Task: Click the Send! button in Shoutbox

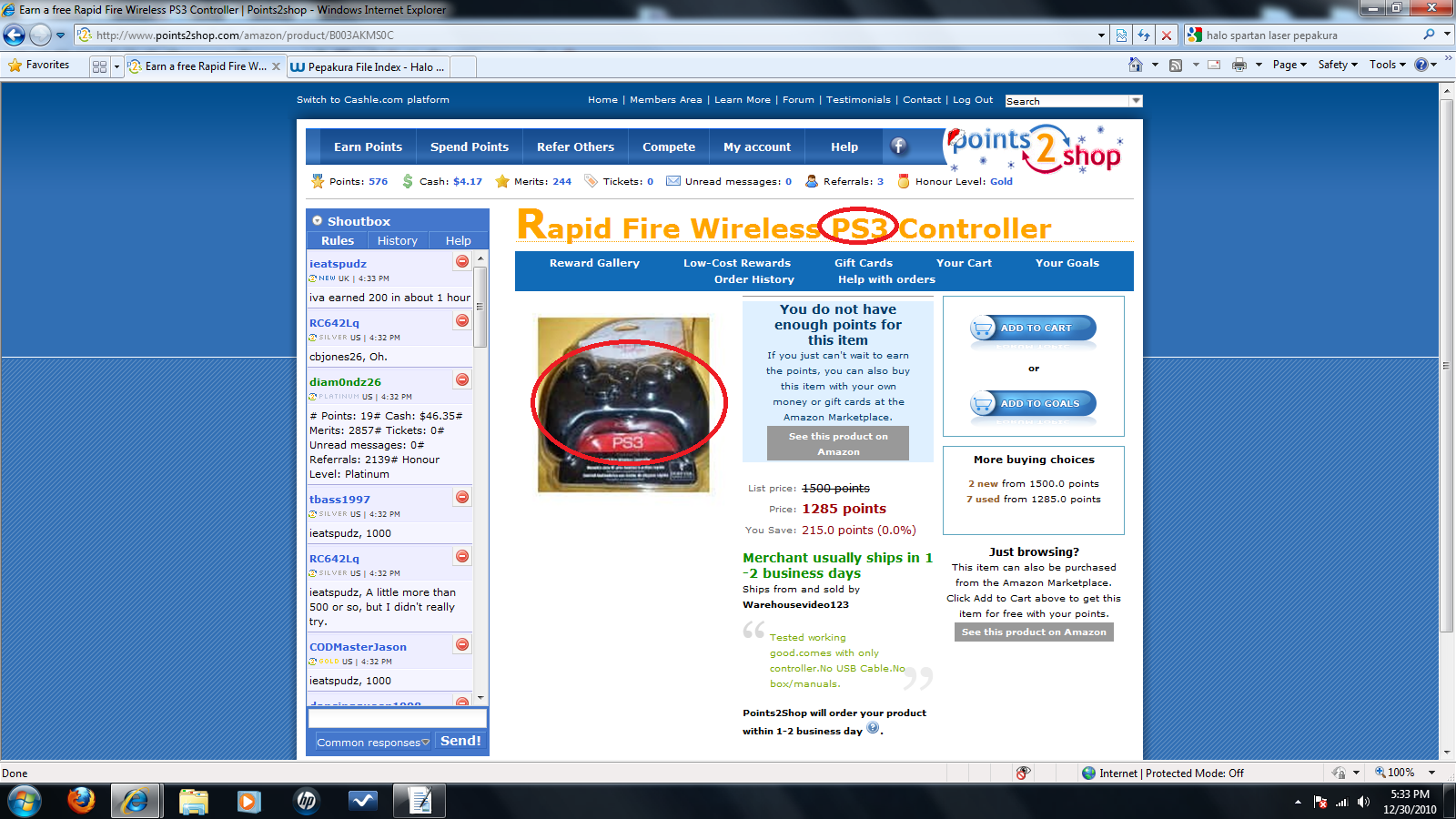Action: 460,741
